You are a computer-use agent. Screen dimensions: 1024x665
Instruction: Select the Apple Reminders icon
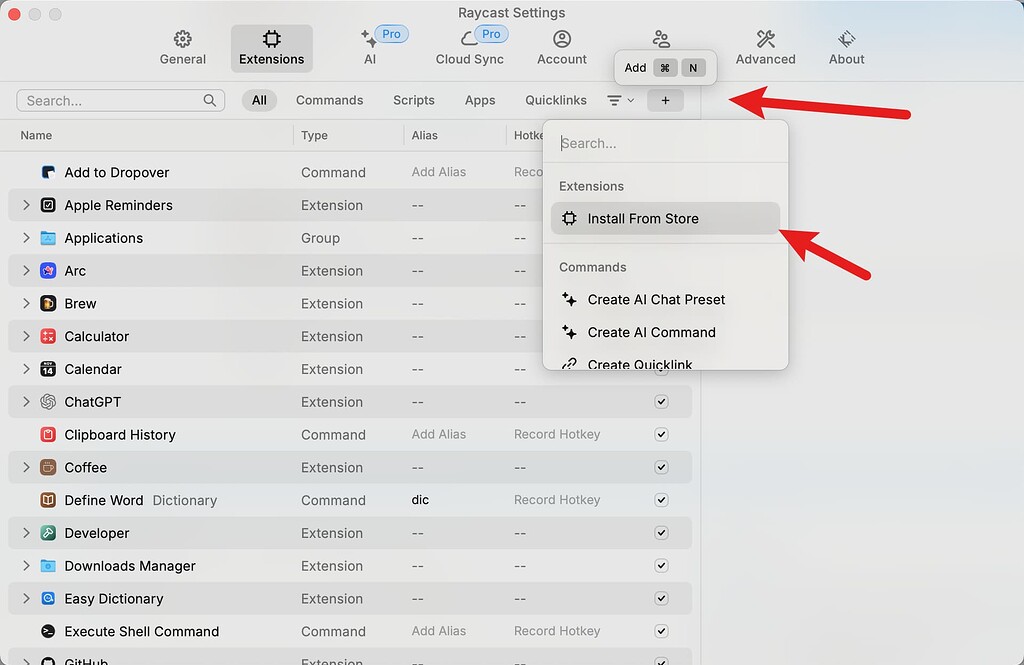[x=48, y=205]
